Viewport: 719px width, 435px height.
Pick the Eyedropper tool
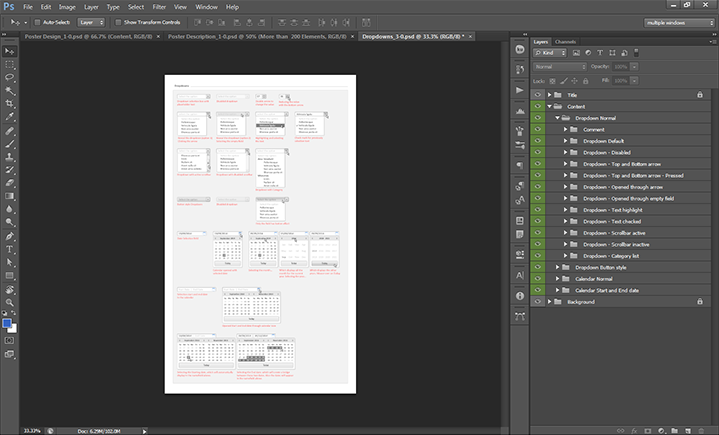point(10,116)
